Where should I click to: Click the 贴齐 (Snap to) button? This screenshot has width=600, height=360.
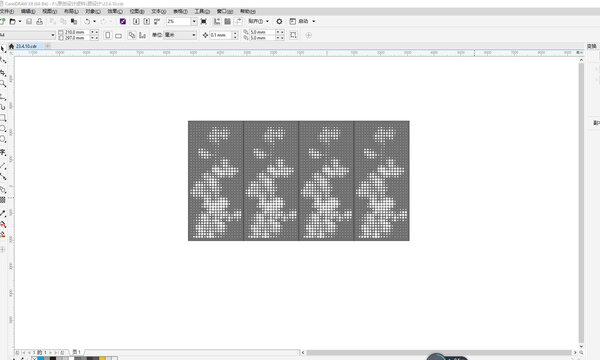click(259, 21)
